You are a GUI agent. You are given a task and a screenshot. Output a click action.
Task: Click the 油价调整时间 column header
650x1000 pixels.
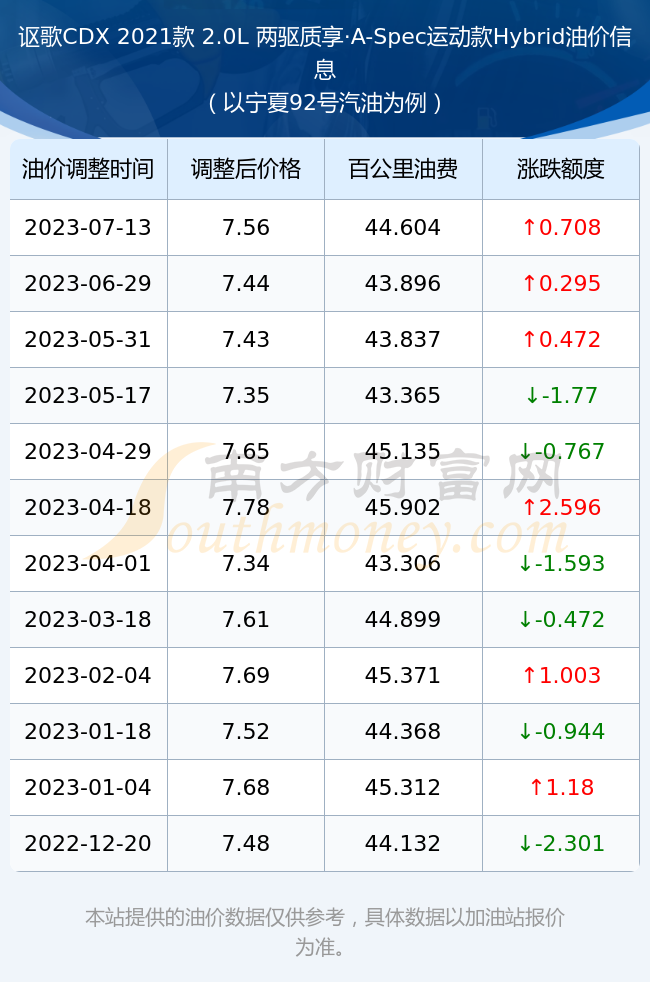pyautogui.click(x=88, y=170)
